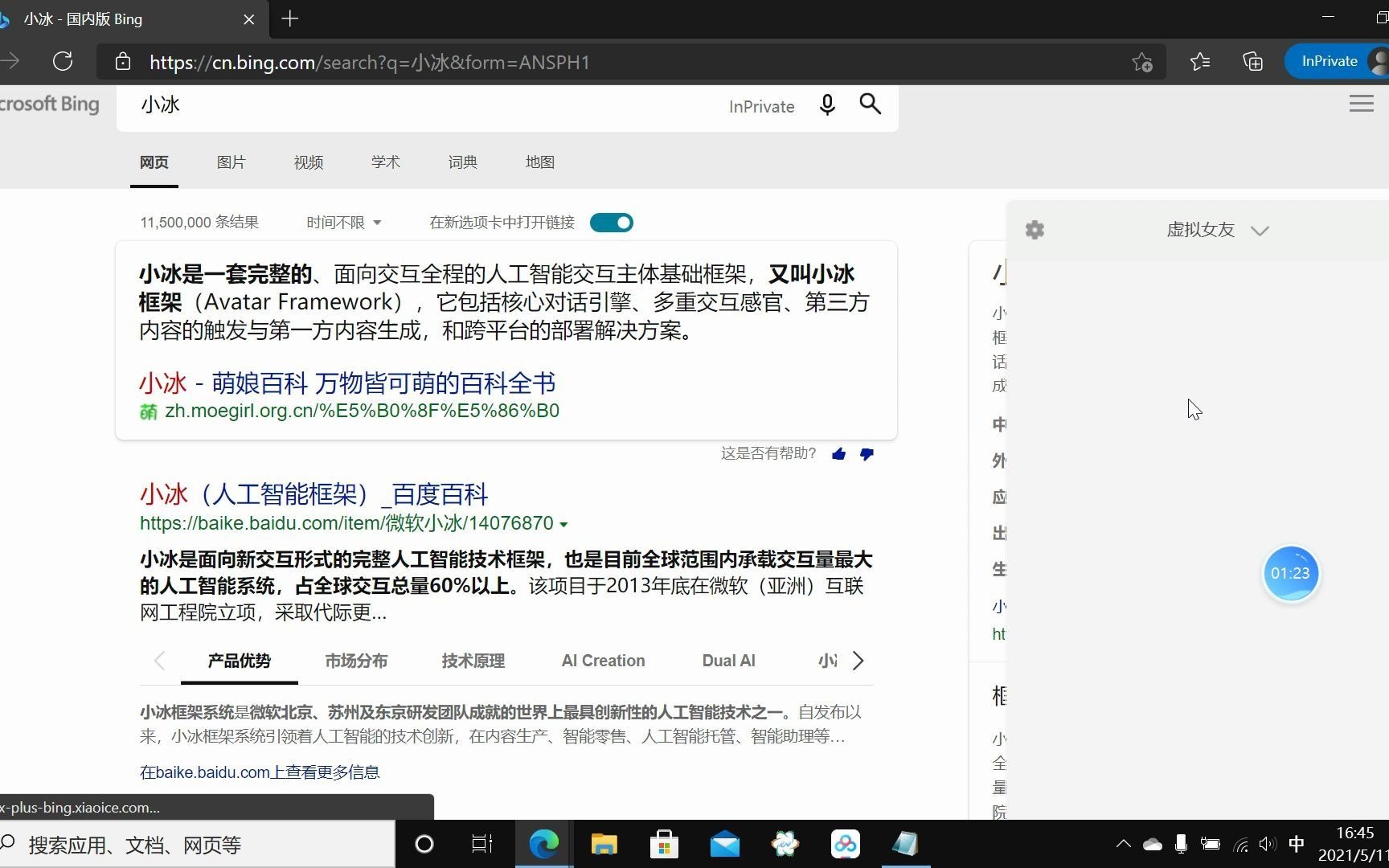
Task: Click the 16:45 taskbar clock
Action: tap(1355, 833)
